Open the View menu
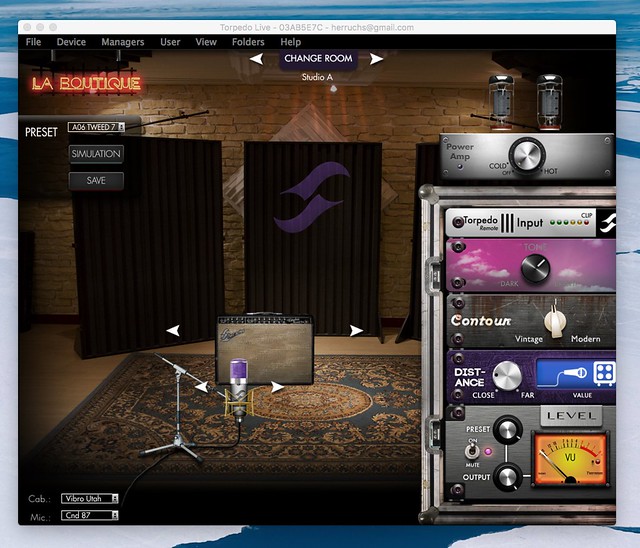This screenshot has width=640, height=548. click(x=206, y=42)
